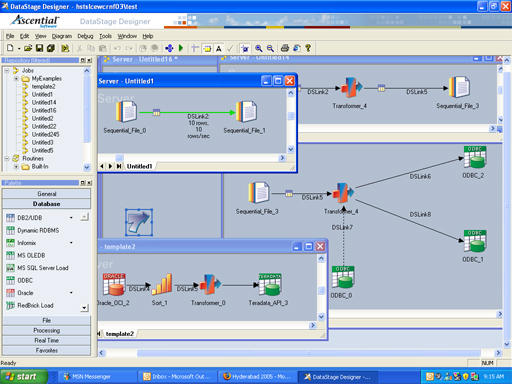This screenshot has height=384, width=512.
Task: Collapse the Jobs tree node
Action: [7, 70]
